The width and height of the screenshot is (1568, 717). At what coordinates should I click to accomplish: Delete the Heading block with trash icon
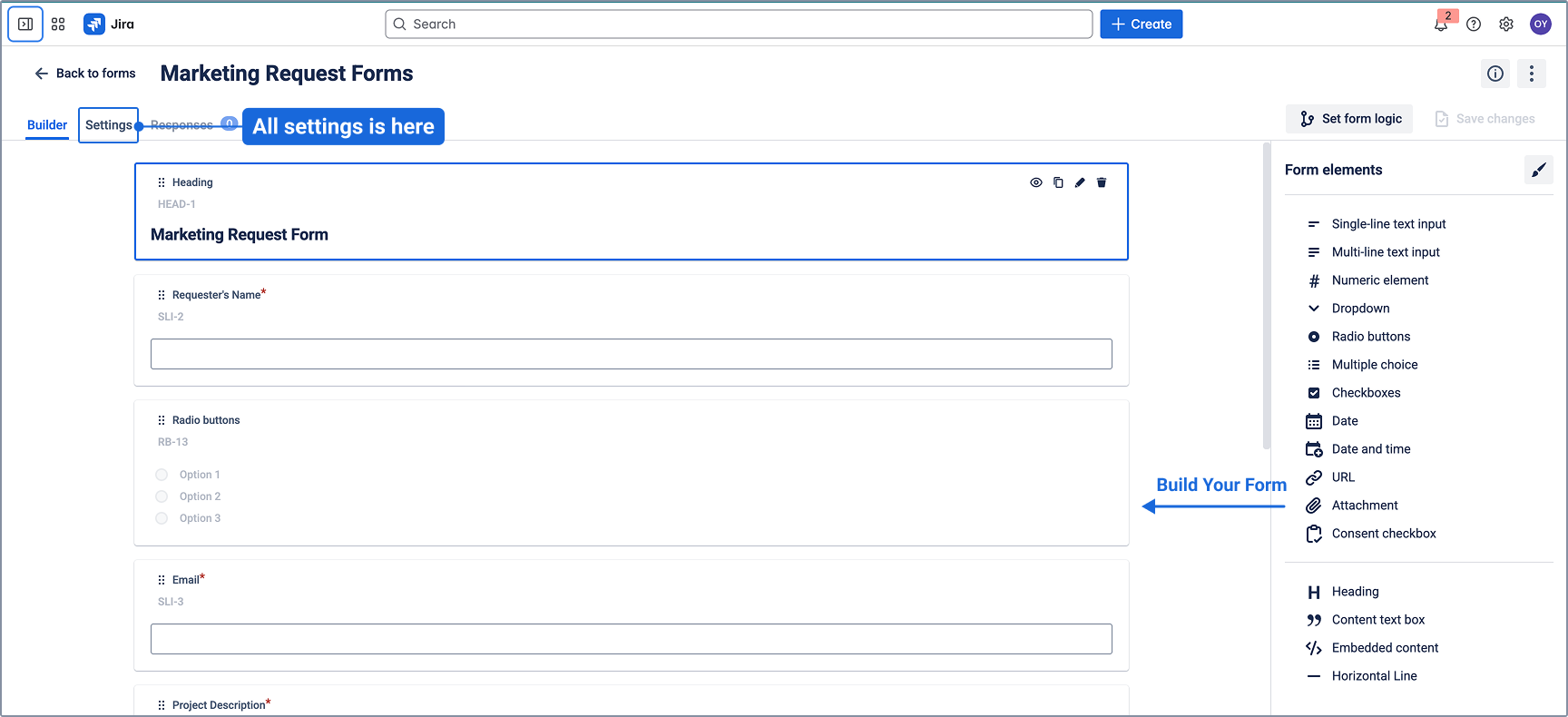(1102, 182)
